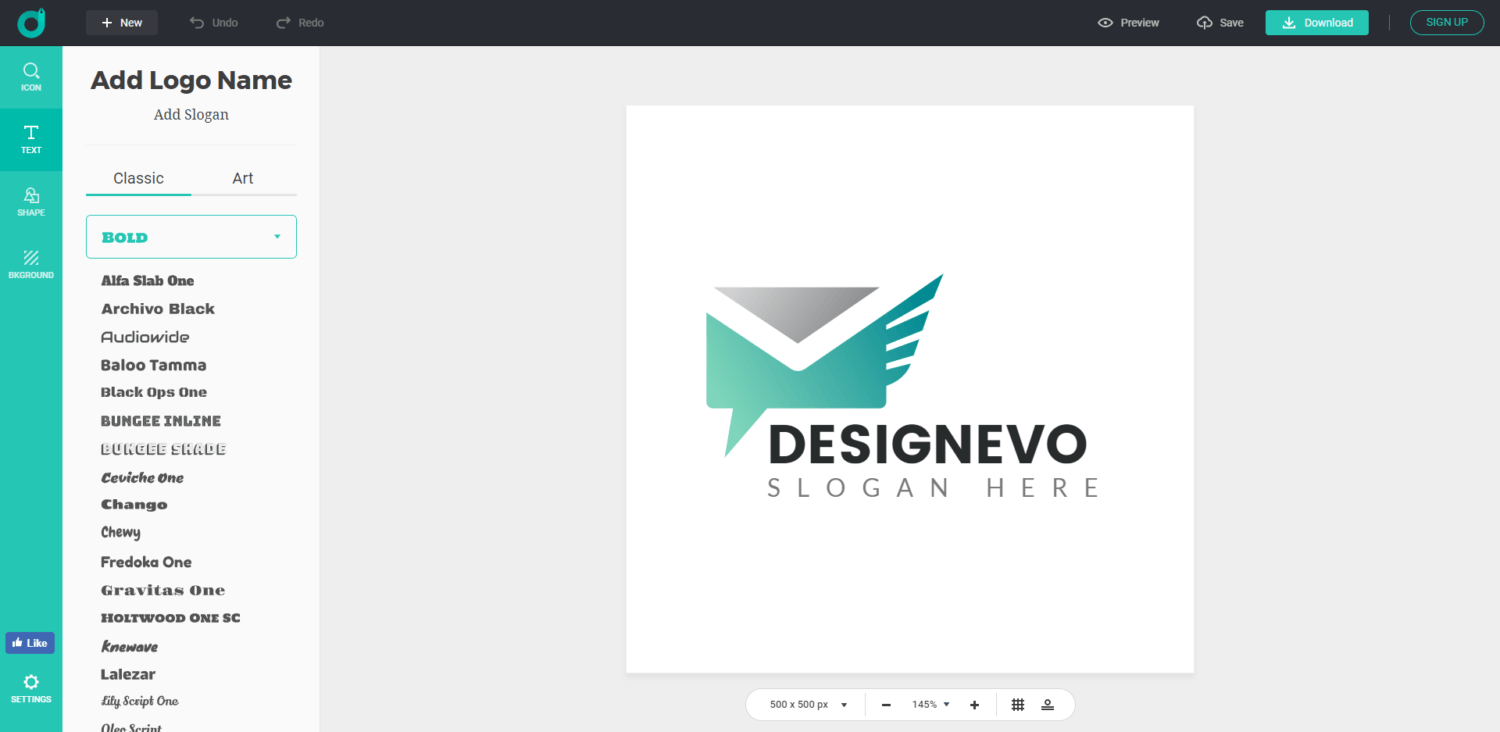Screen dimensions: 1500x732
Task: Select the Text tool in sidebar
Action: [x=31, y=139]
